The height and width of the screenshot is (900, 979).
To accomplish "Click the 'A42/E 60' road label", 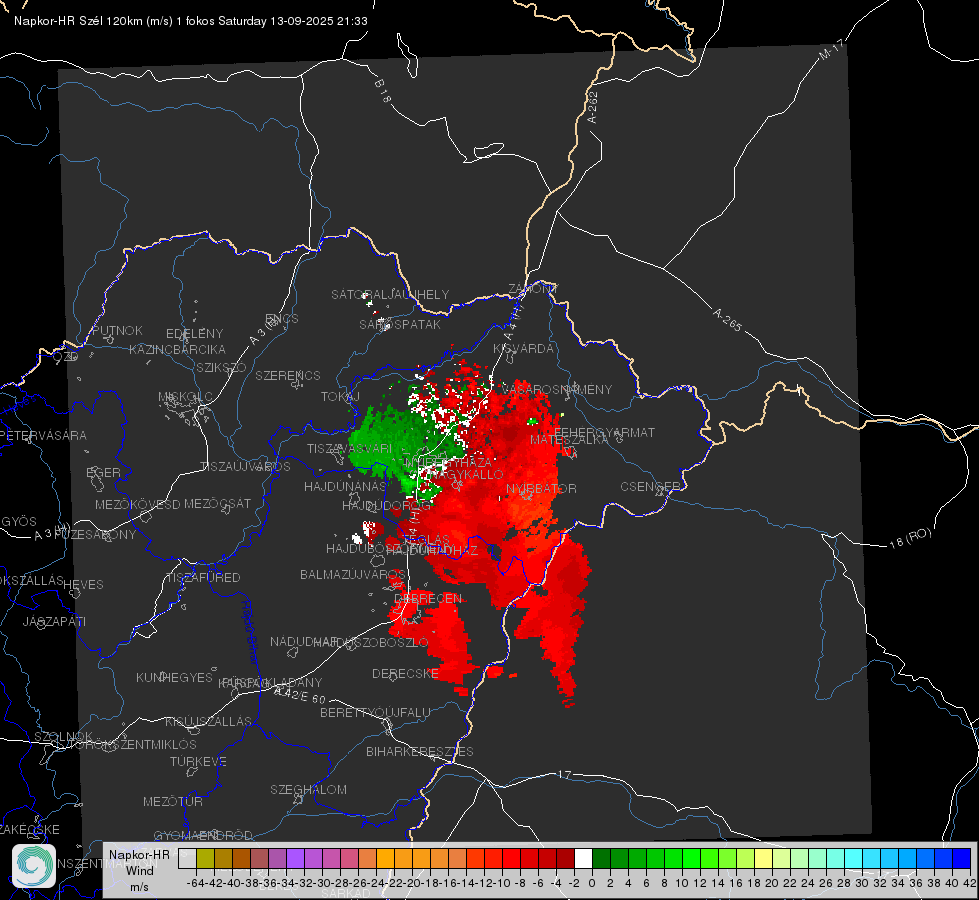I will [300, 695].
